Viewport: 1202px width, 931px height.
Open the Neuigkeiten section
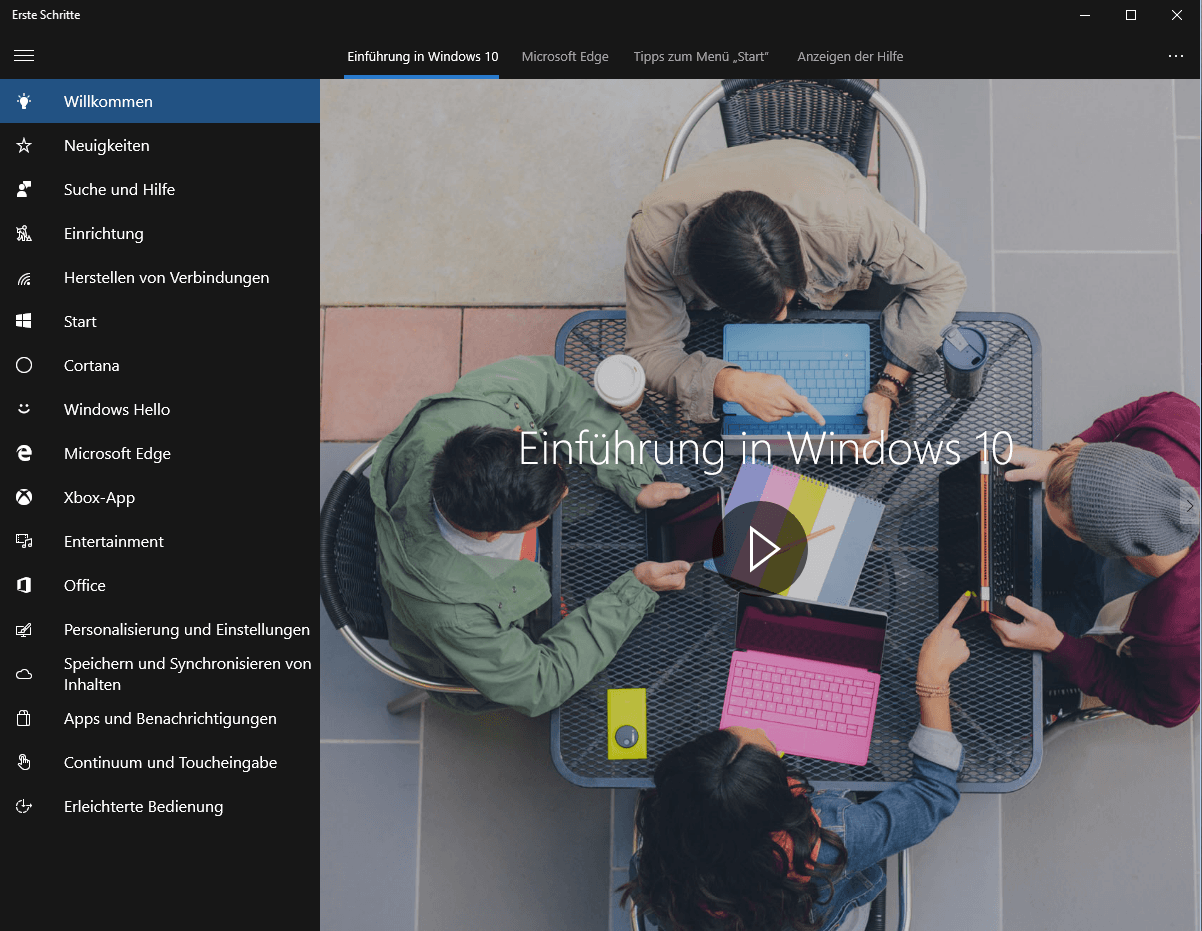click(x=160, y=145)
